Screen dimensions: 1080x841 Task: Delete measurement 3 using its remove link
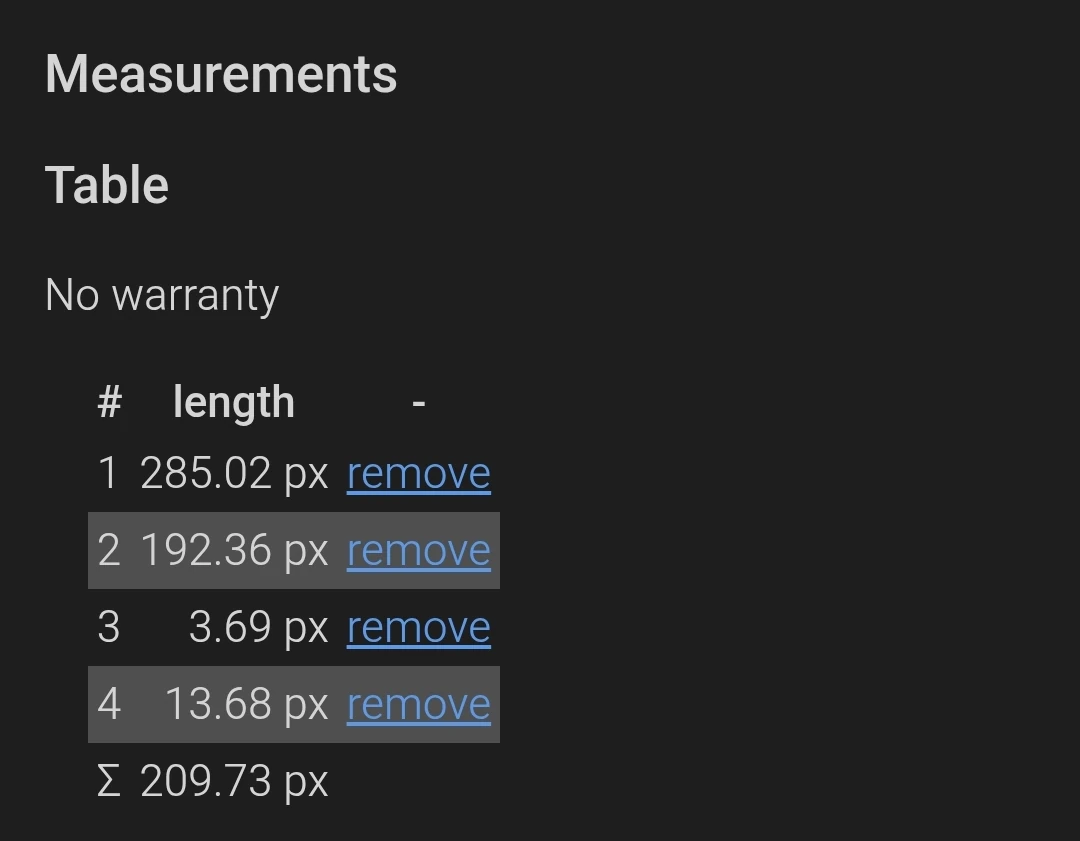pyautogui.click(x=418, y=628)
